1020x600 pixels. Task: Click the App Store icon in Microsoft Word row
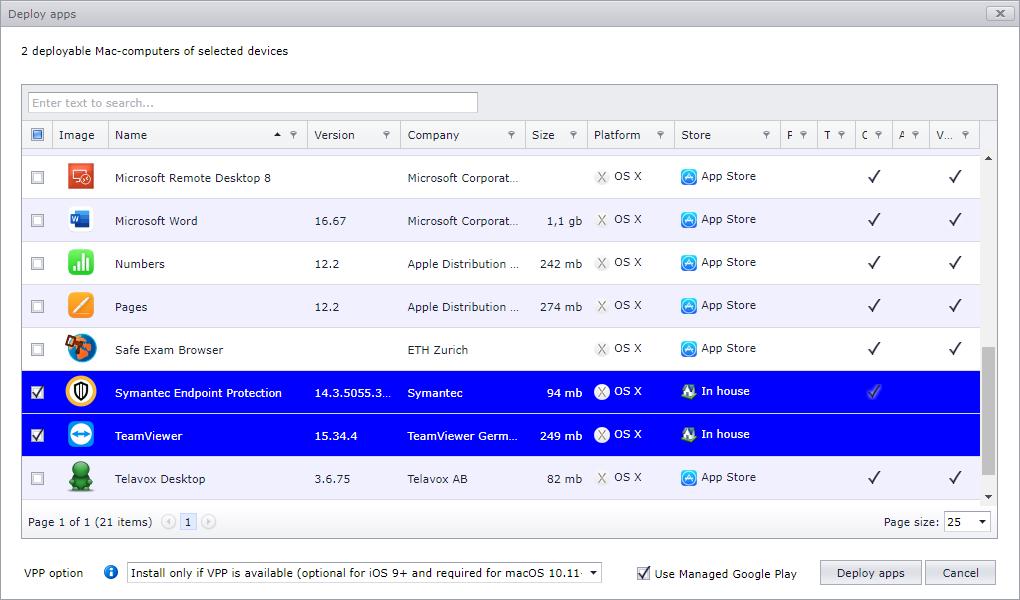689,220
